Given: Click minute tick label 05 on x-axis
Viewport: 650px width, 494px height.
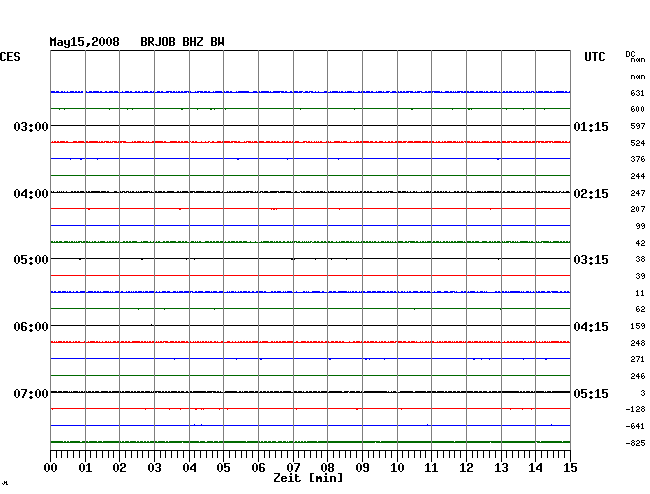Looking at the screenshot, I should coord(223,468).
